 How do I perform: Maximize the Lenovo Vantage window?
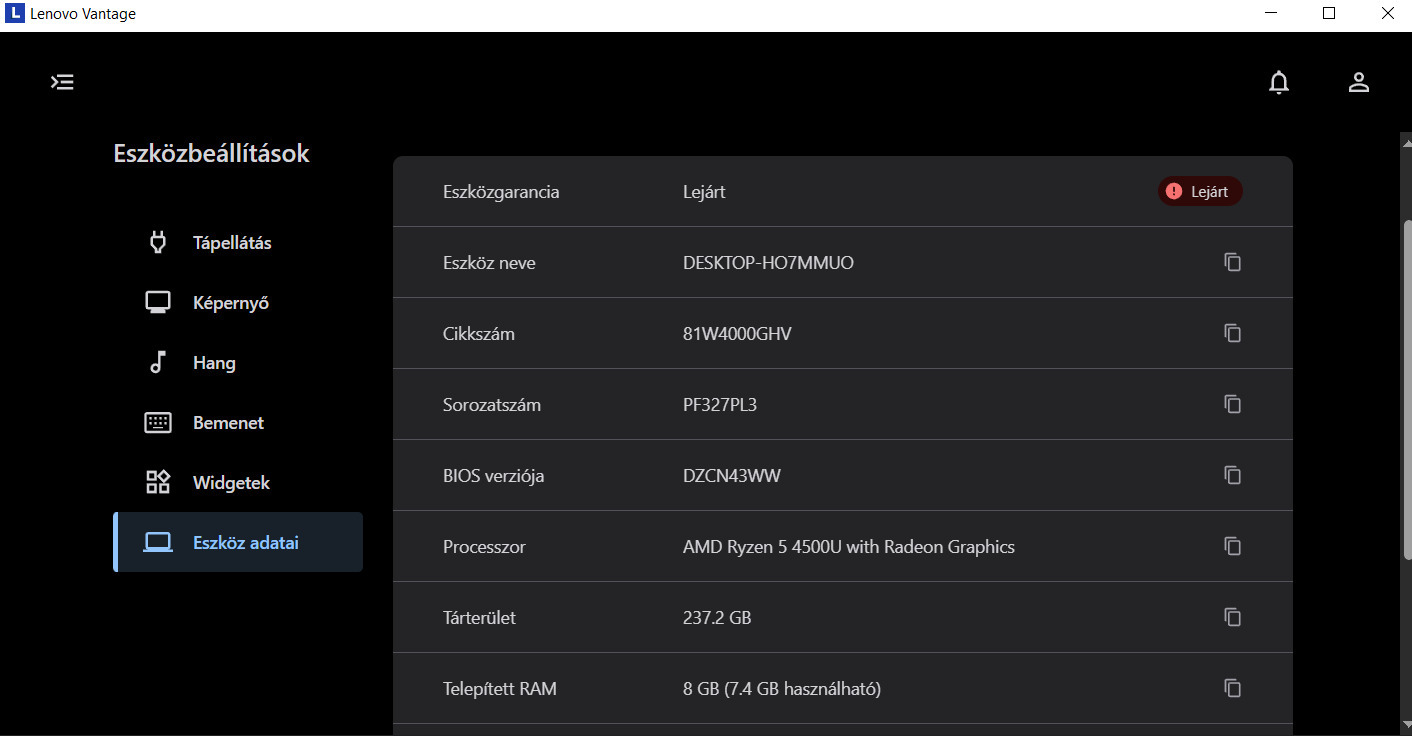(x=1329, y=14)
